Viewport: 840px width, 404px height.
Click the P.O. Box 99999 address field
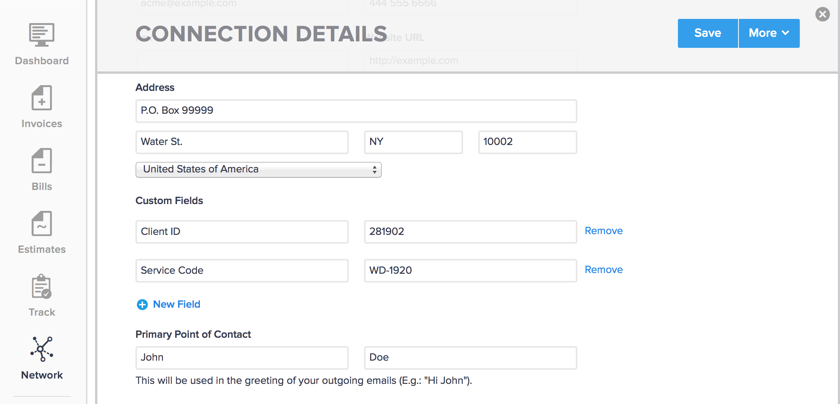tap(356, 111)
